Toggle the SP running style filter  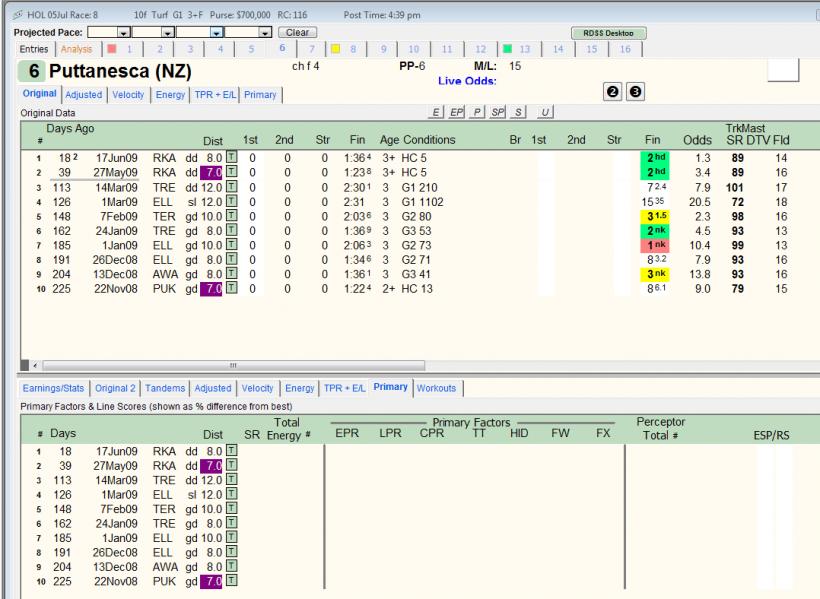pos(497,112)
